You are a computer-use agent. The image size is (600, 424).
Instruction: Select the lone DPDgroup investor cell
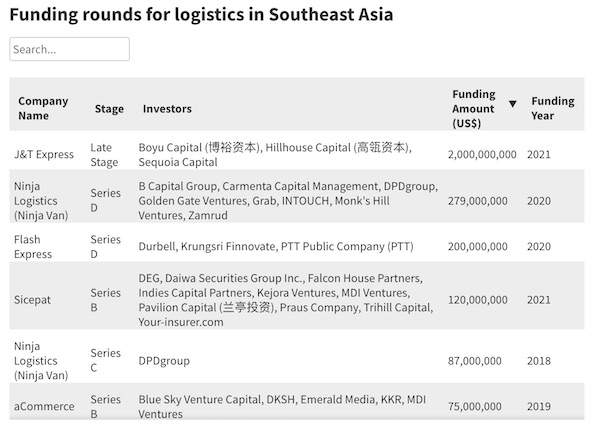click(x=164, y=361)
